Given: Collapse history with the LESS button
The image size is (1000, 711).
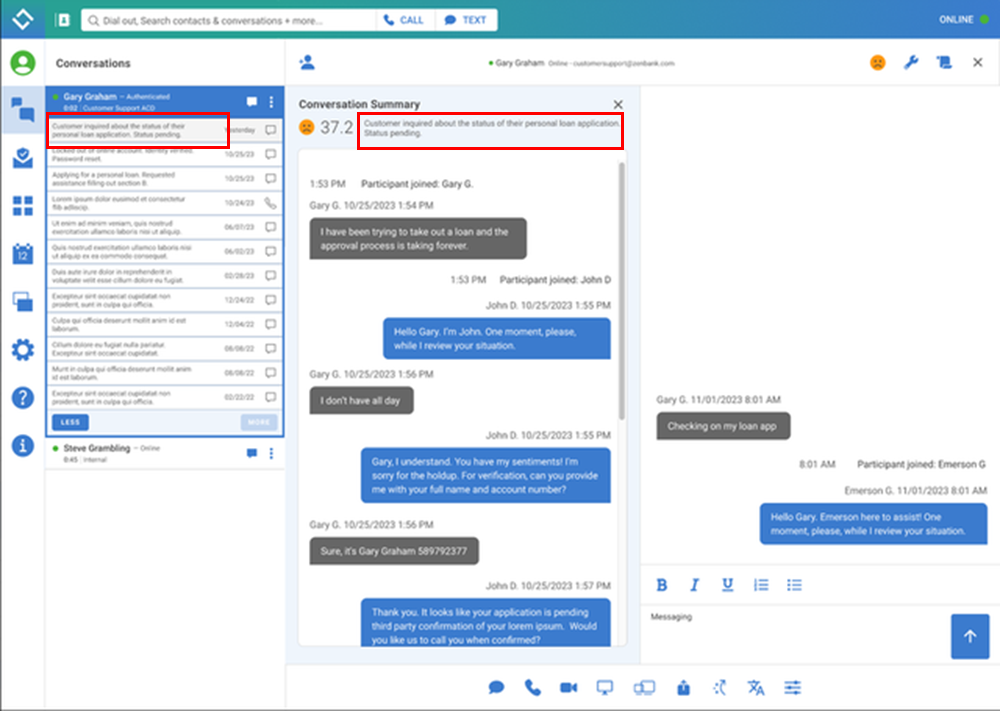Looking at the screenshot, I should coord(70,423).
